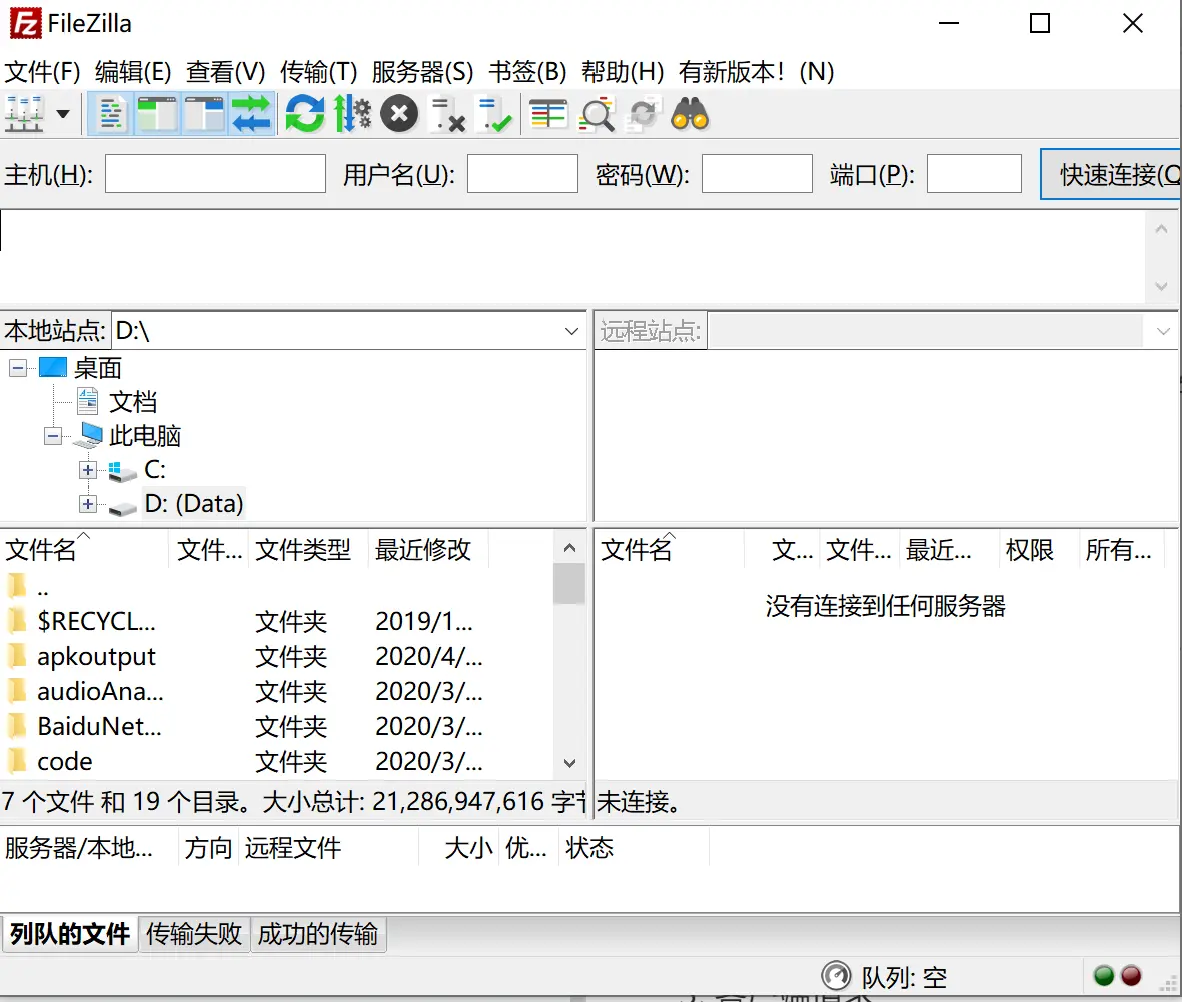Switch to 传输失败 tab
The image size is (1182, 1002).
point(194,934)
